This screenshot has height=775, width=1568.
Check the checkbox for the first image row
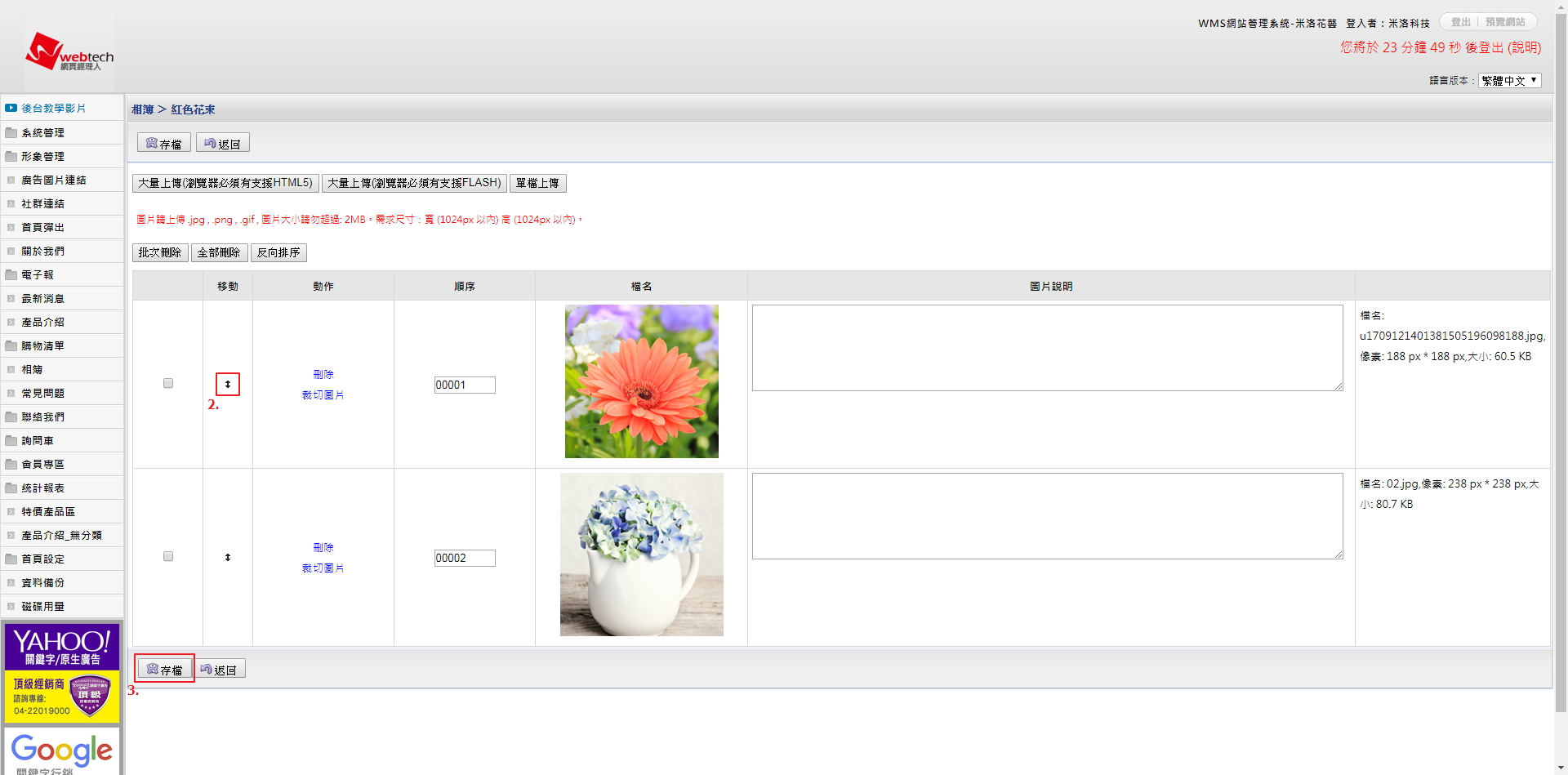(x=168, y=383)
